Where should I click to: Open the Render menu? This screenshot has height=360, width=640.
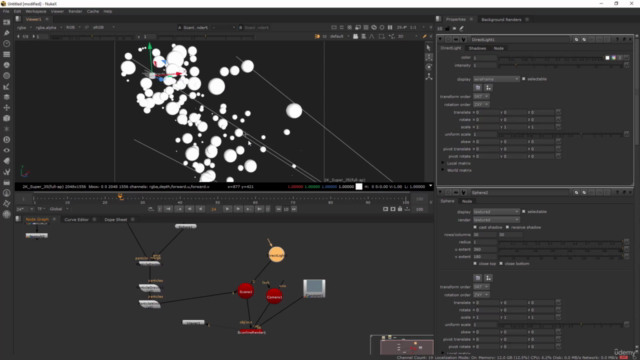[x=75, y=11]
